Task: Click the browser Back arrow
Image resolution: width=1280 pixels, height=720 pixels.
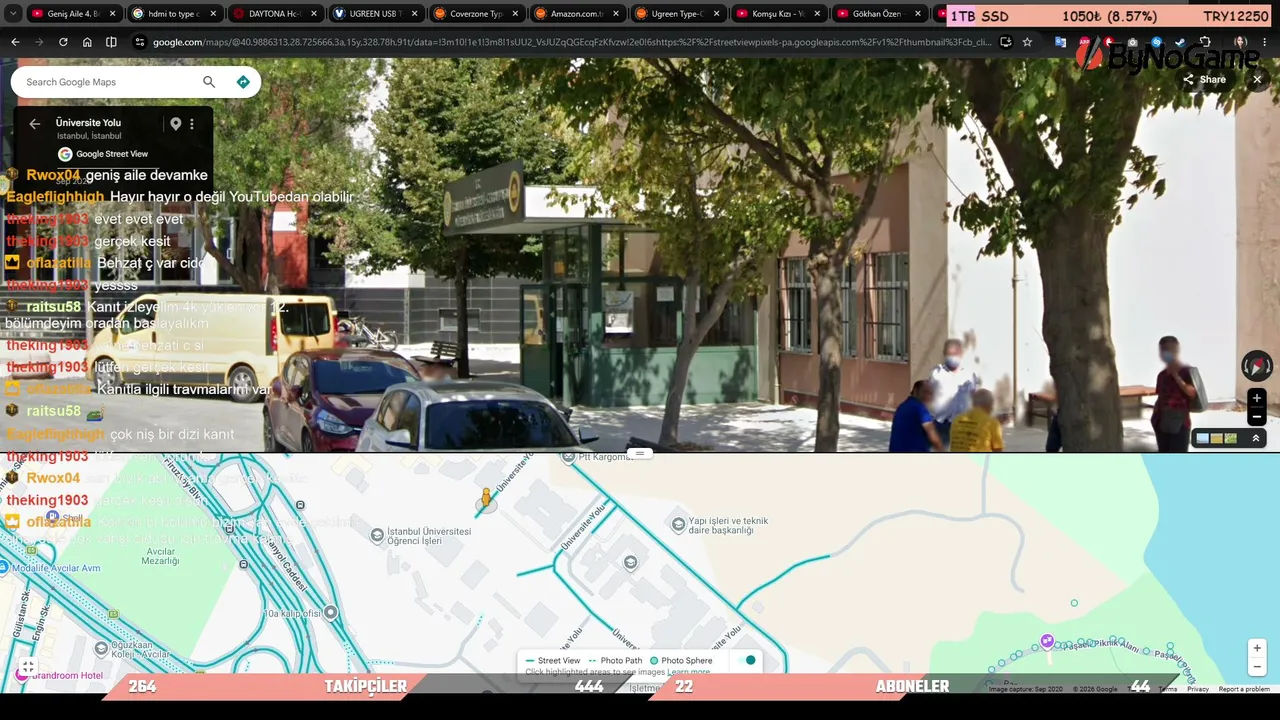Action: tap(15, 42)
